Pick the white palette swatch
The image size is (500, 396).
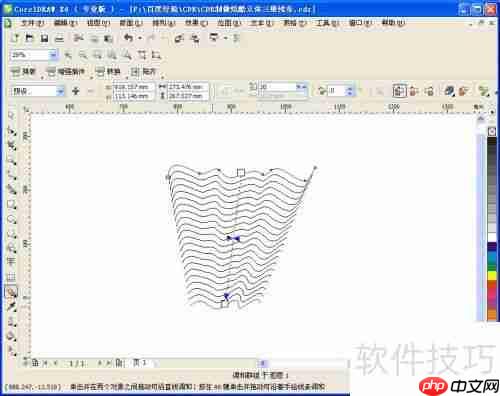492,237
